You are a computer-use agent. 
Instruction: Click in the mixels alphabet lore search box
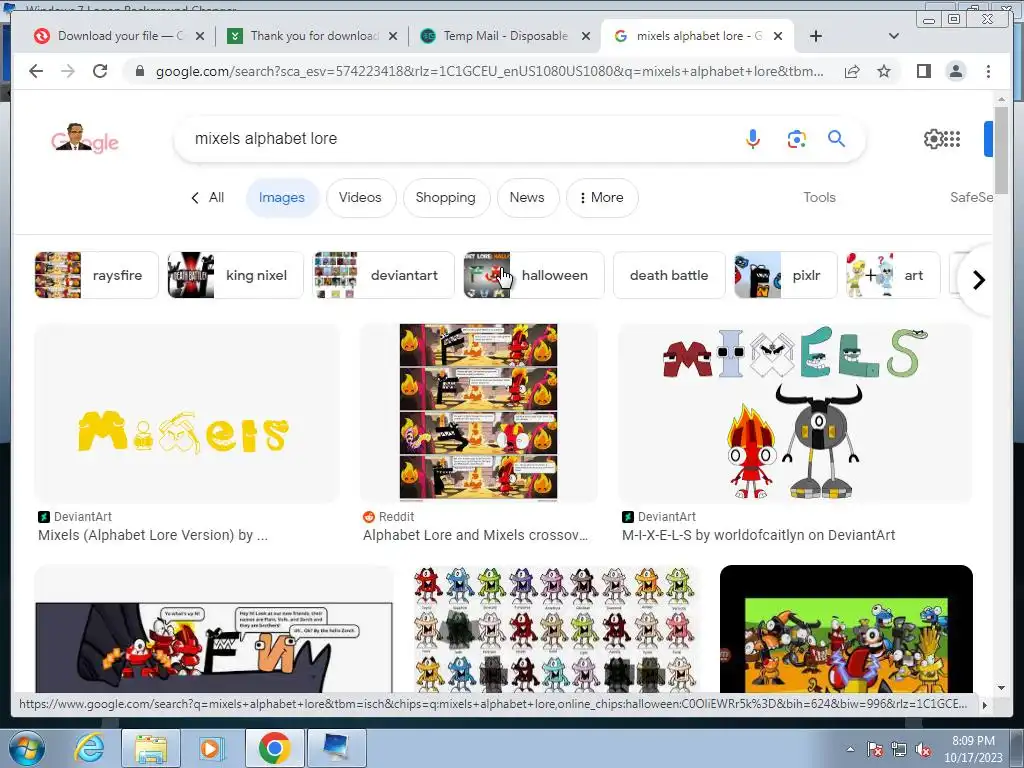click(457, 138)
